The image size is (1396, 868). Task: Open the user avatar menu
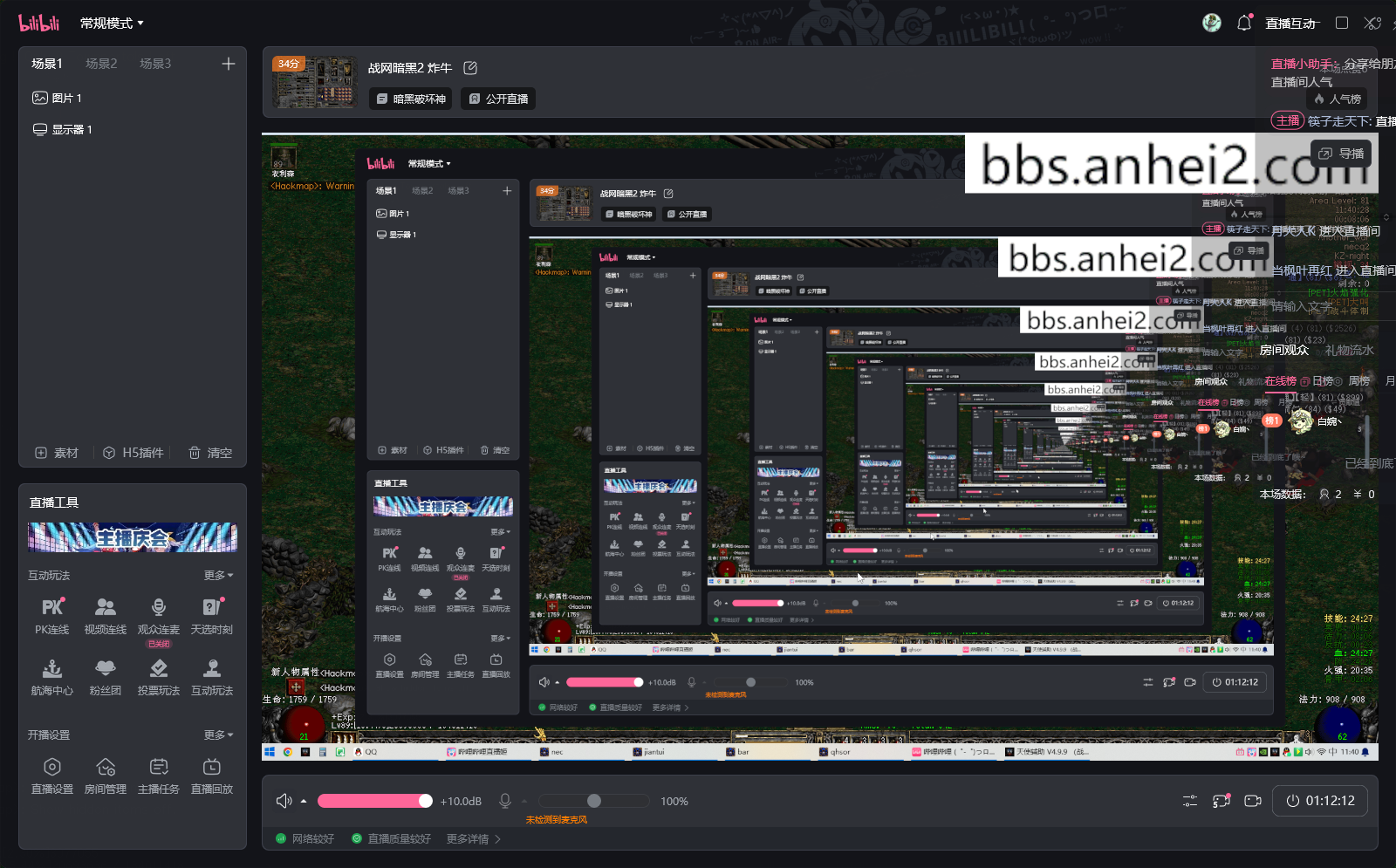pyautogui.click(x=1212, y=23)
